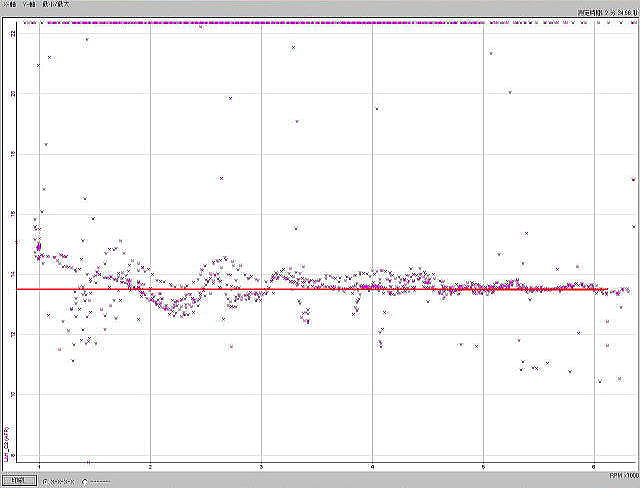Click the measurement time readout above the chart
640x488 pixels.
(607, 13)
